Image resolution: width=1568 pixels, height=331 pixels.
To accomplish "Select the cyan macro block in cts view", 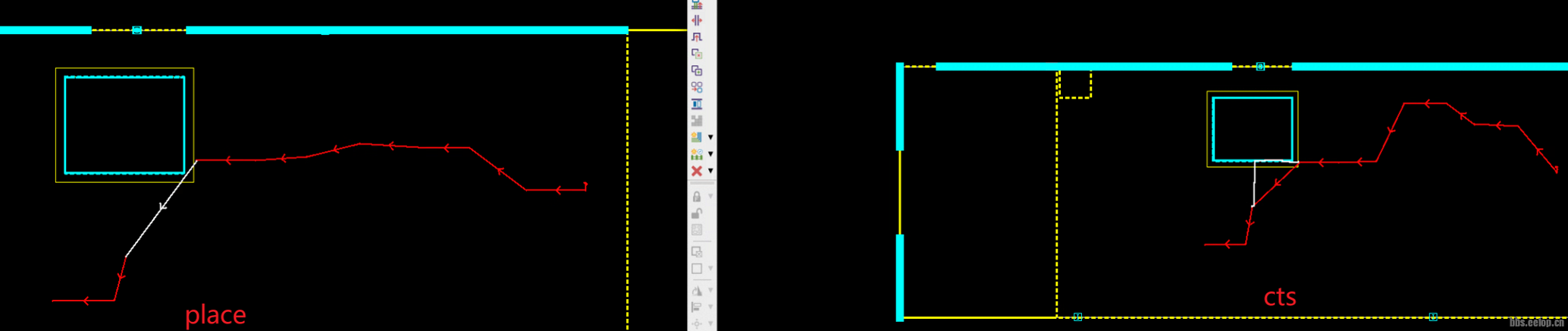I will click(1253, 129).
